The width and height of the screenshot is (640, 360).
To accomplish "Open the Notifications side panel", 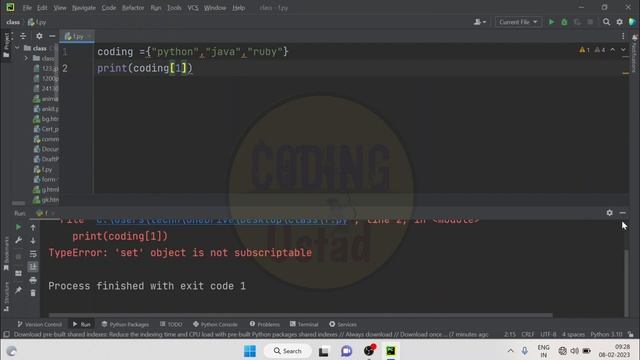I will click(x=634, y=53).
